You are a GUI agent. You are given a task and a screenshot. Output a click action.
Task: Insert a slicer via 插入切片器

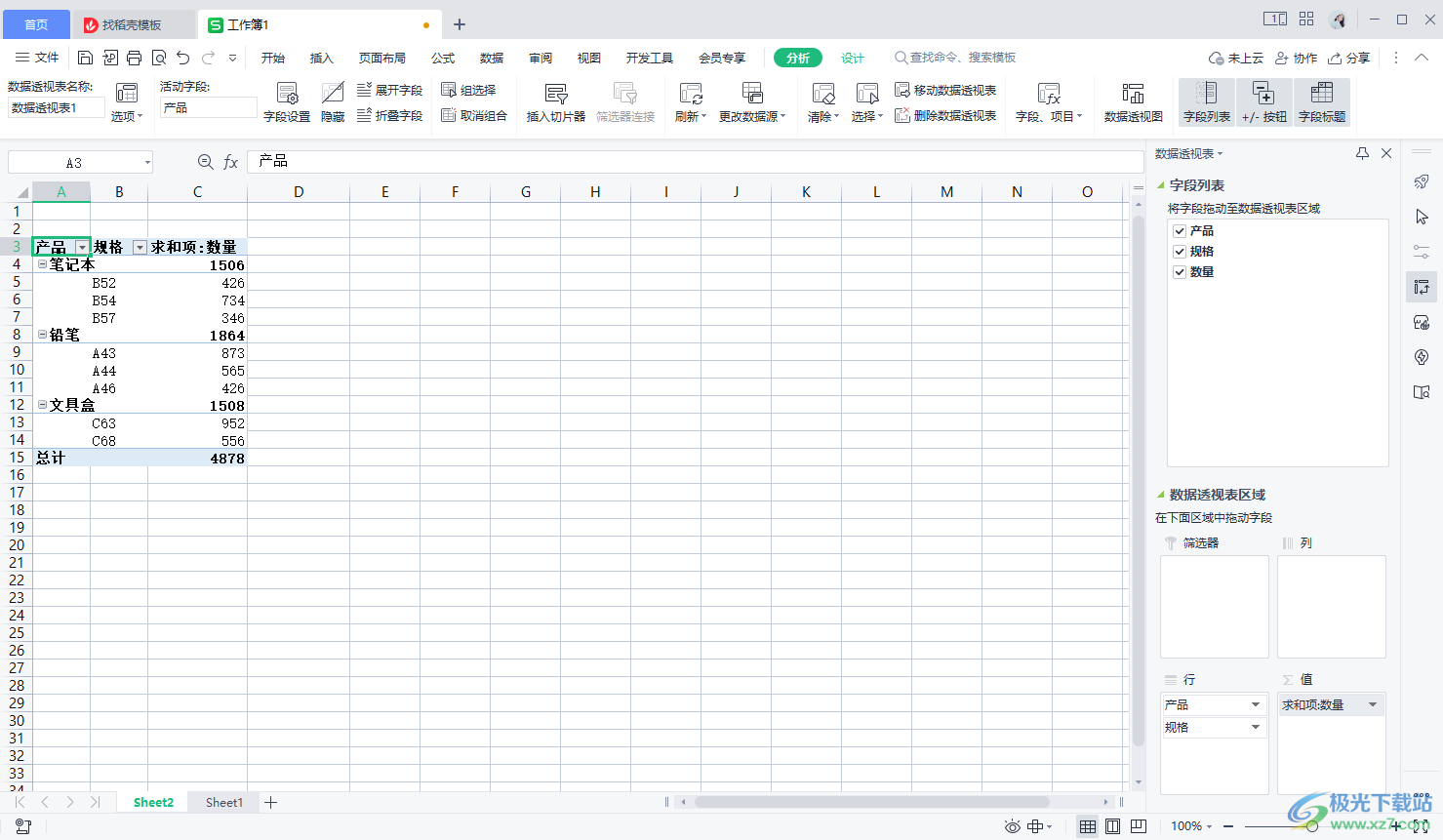pyautogui.click(x=556, y=102)
